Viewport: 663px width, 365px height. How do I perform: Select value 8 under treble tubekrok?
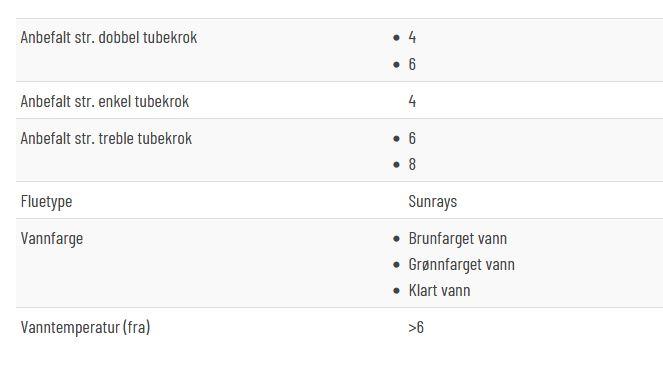point(412,165)
